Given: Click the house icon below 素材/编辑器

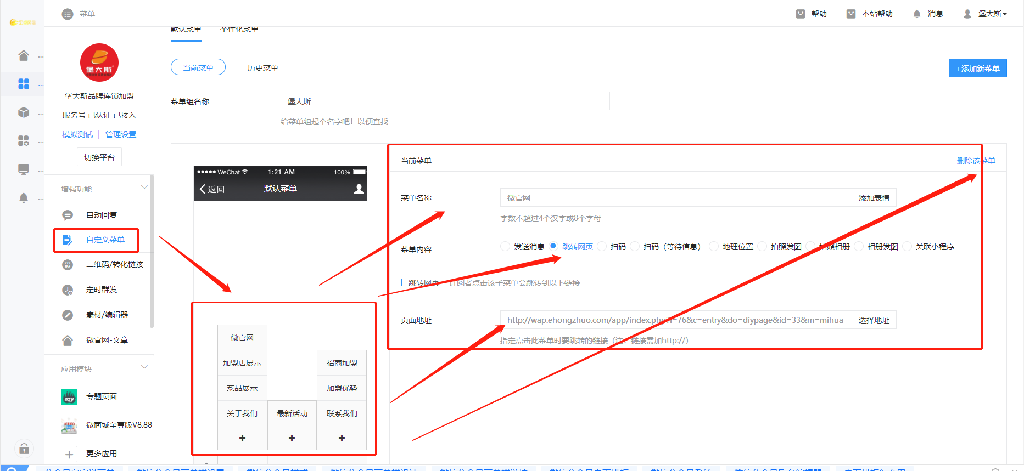Looking at the screenshot, I should [67, 340].
